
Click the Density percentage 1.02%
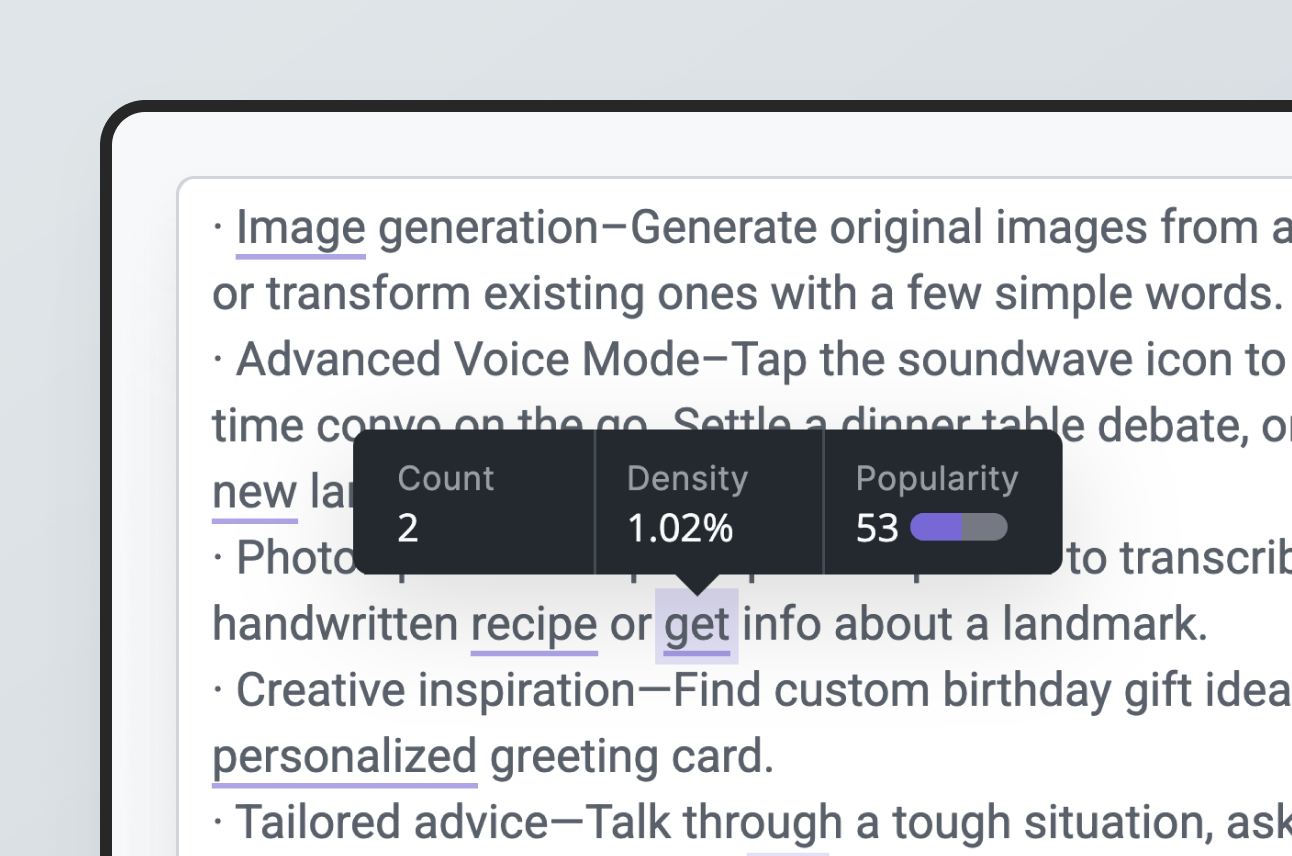[x=680, y=528]
